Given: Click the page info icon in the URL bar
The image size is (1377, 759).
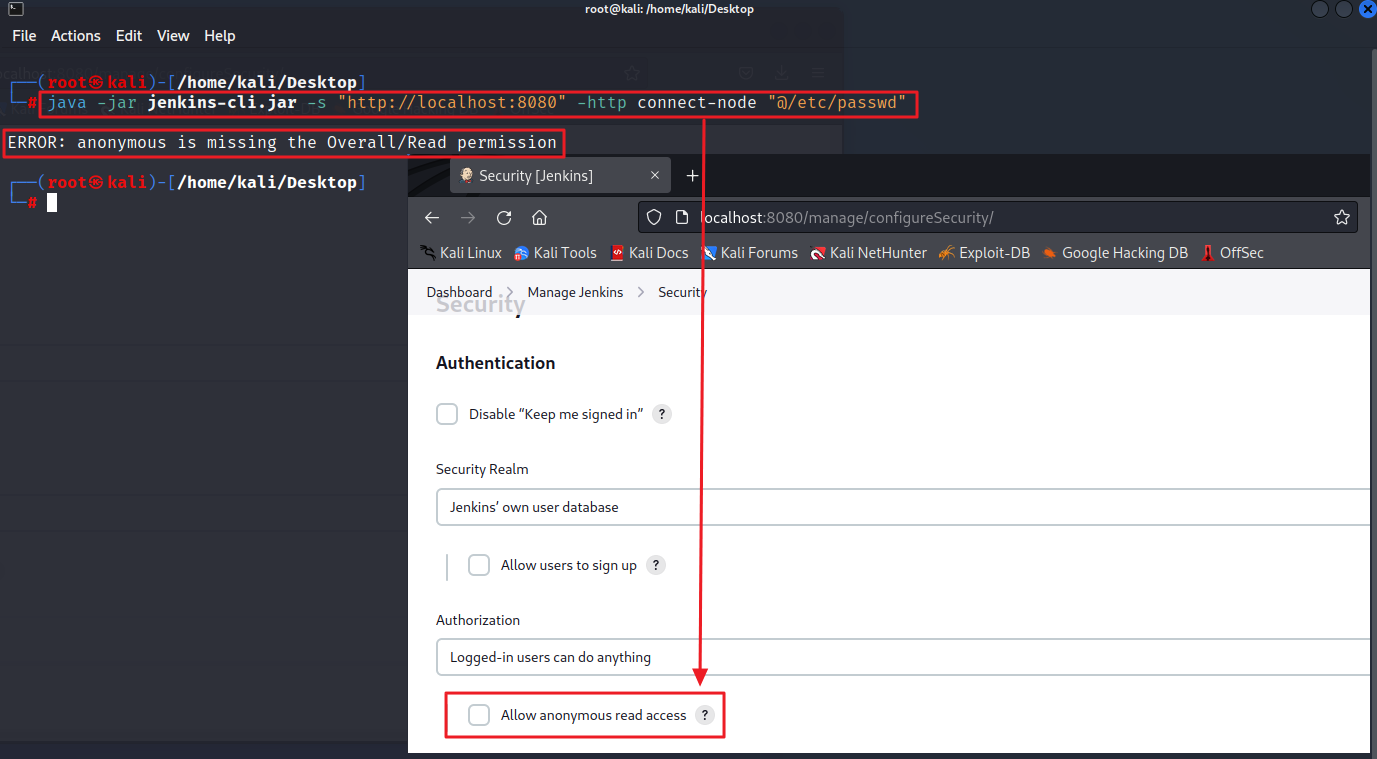Looking at the screenshot, I should point(681,218).
